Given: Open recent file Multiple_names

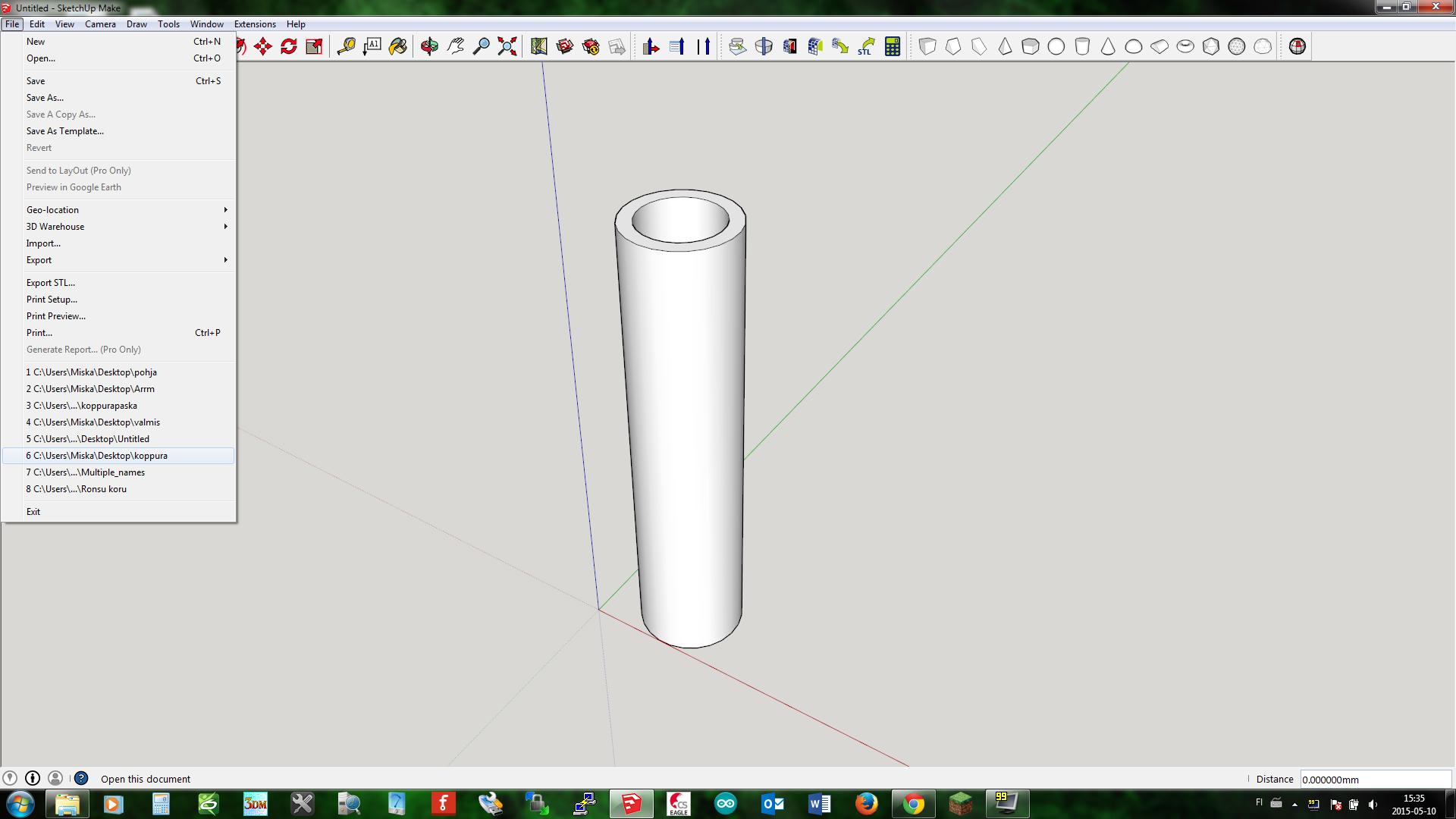Looking at the screenshot, I should pos(119,472).
